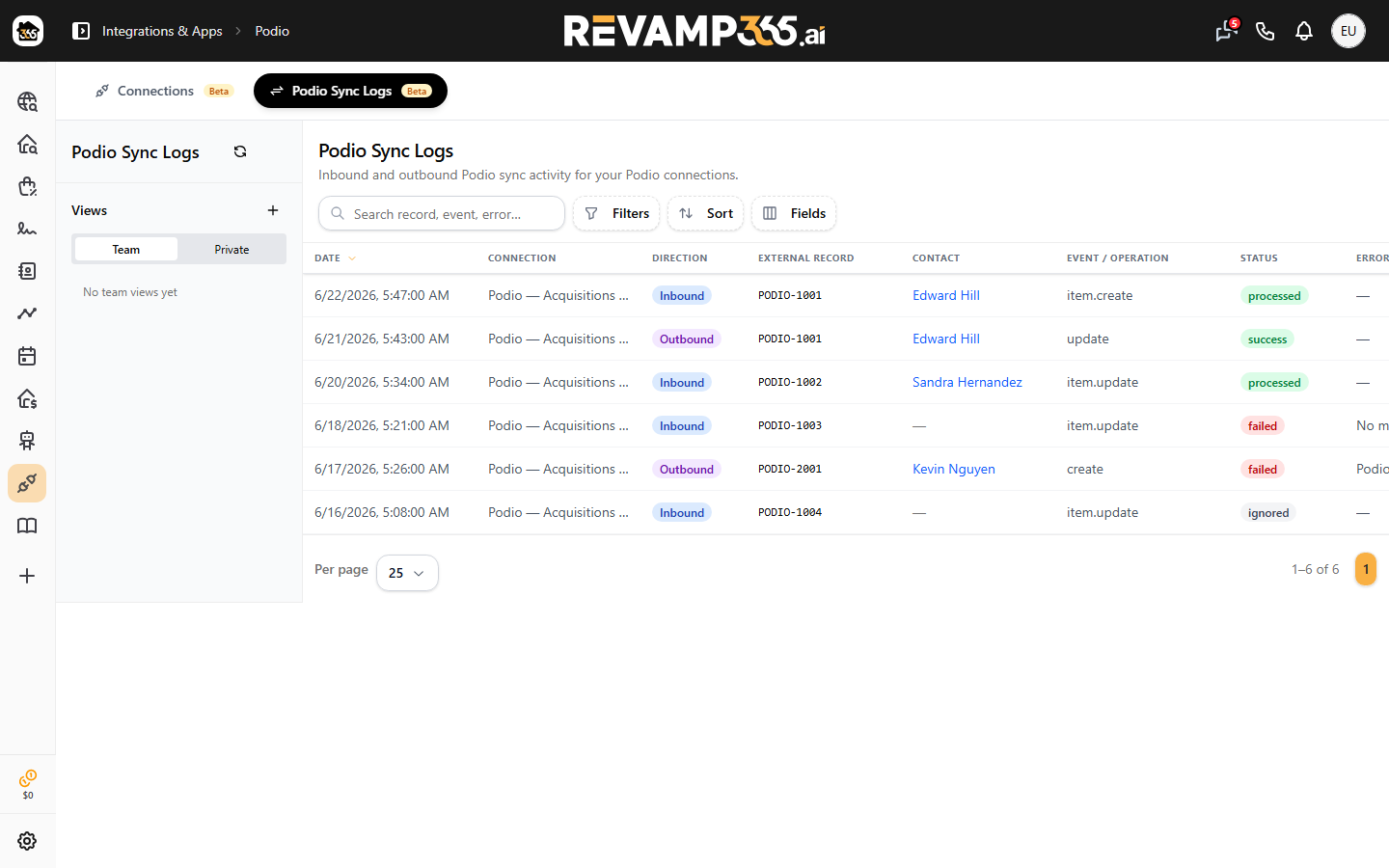Viewport: 1389px width, 868px height.
Task: Click the Revamp365 app logo icon
Action: coord(28,31)
